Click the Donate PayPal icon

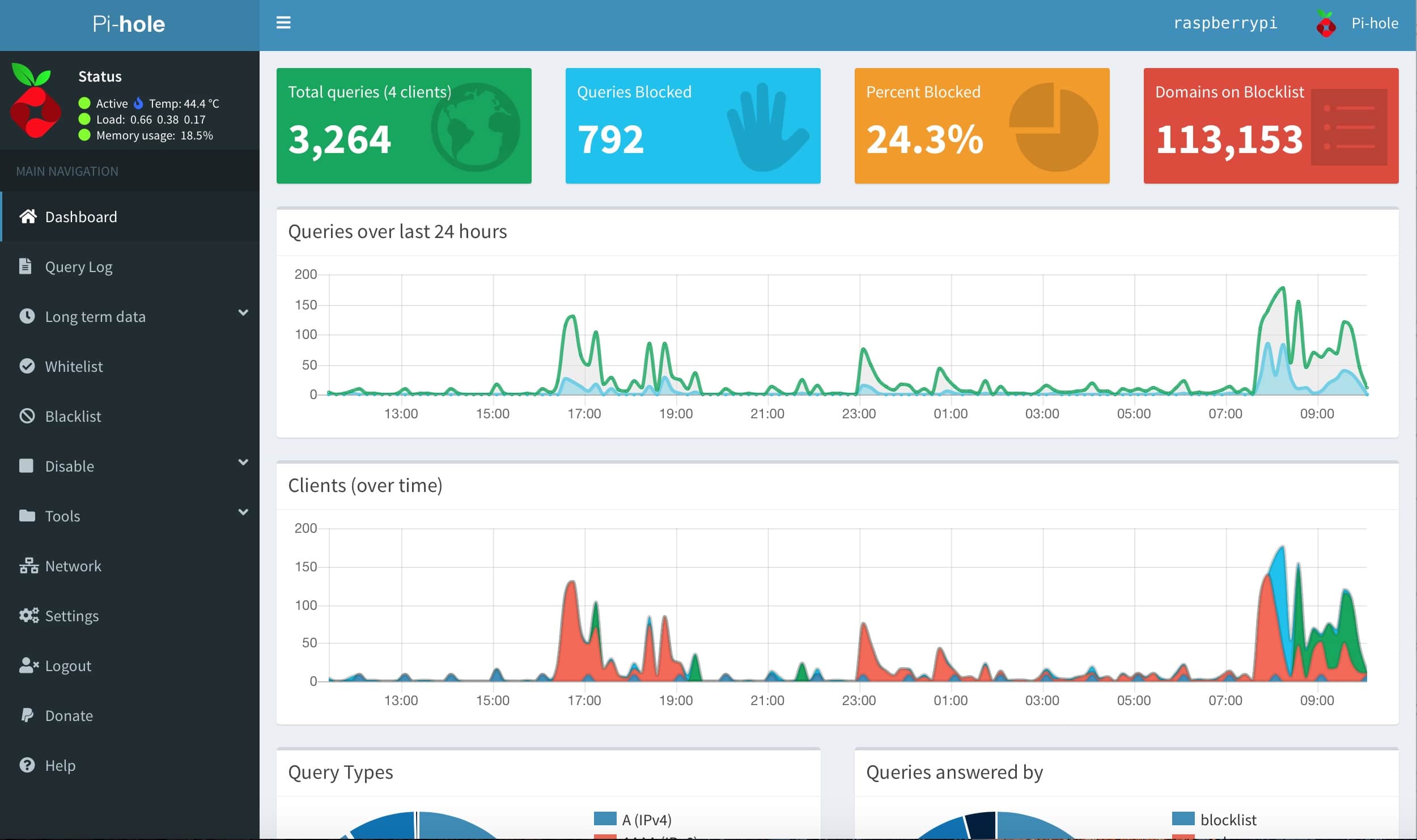(27, 715)
